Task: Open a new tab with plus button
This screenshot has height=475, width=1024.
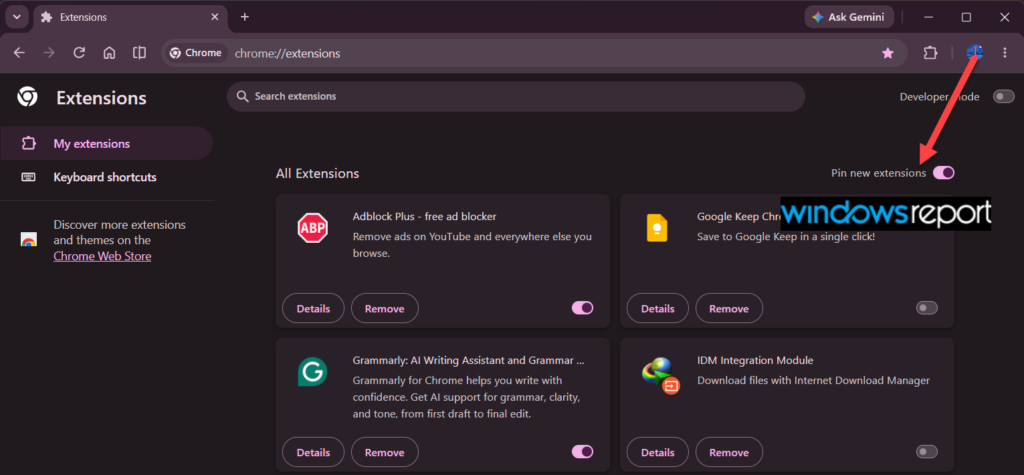Action: (245, 17)
